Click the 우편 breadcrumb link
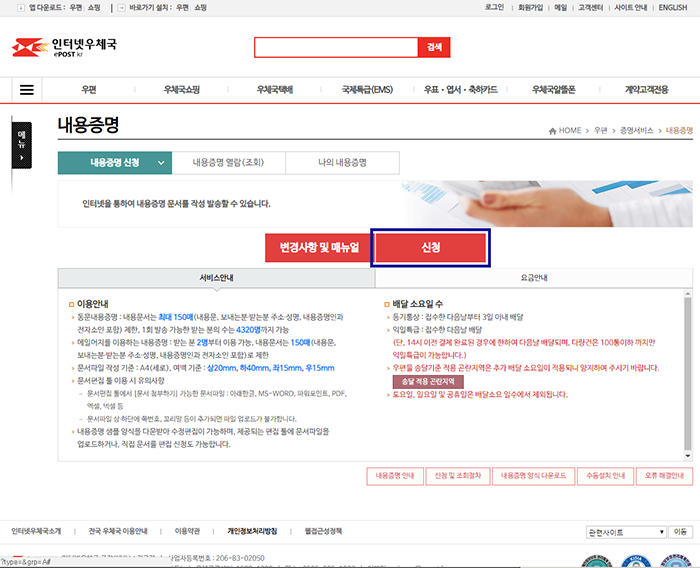Screen dimensions: 700x568 coord(600,130)
